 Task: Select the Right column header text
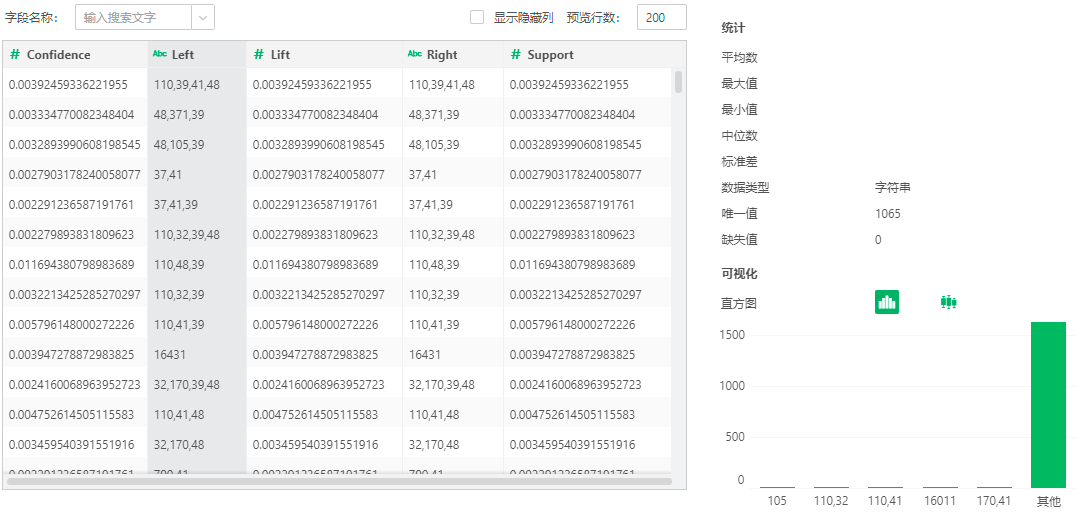coord(442,55)
